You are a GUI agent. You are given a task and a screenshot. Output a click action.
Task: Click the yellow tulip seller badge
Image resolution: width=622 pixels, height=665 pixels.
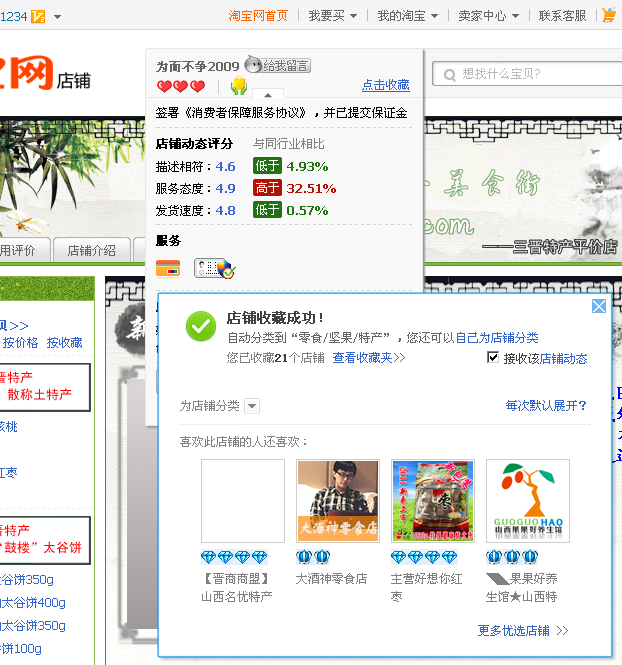[x=239, y=86]
